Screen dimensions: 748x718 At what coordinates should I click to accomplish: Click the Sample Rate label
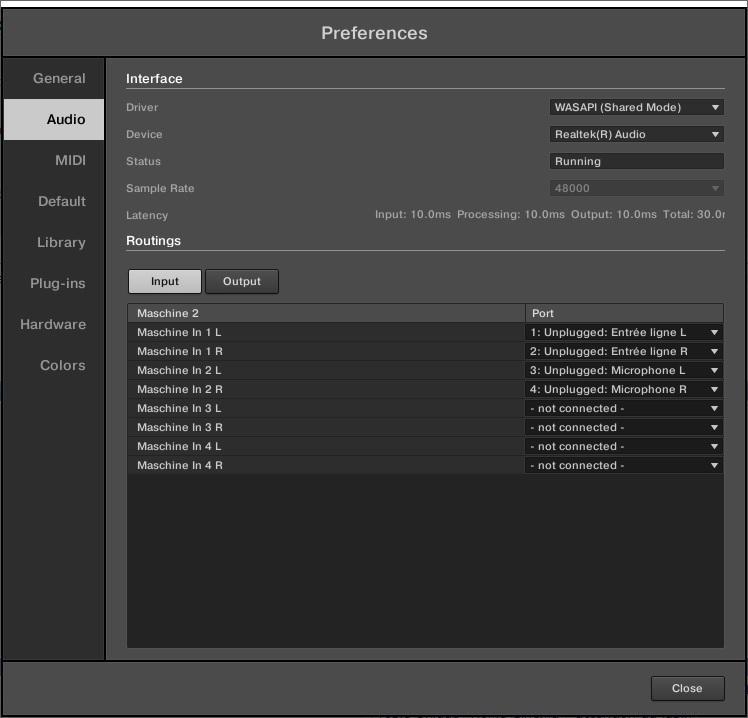[x=160, y=188]
